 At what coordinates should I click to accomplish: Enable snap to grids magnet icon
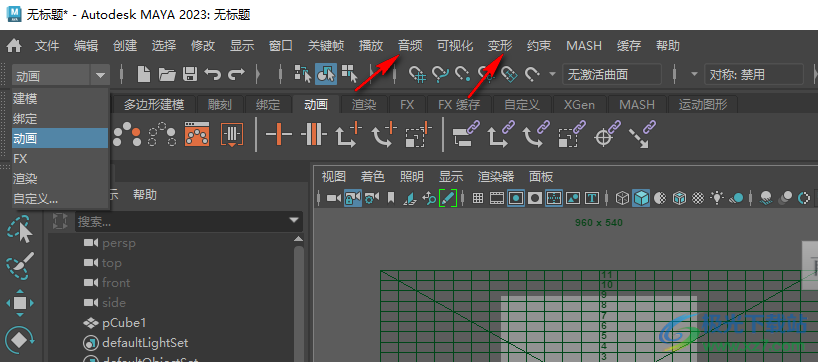pyautogui.click(x=416, y=75)
